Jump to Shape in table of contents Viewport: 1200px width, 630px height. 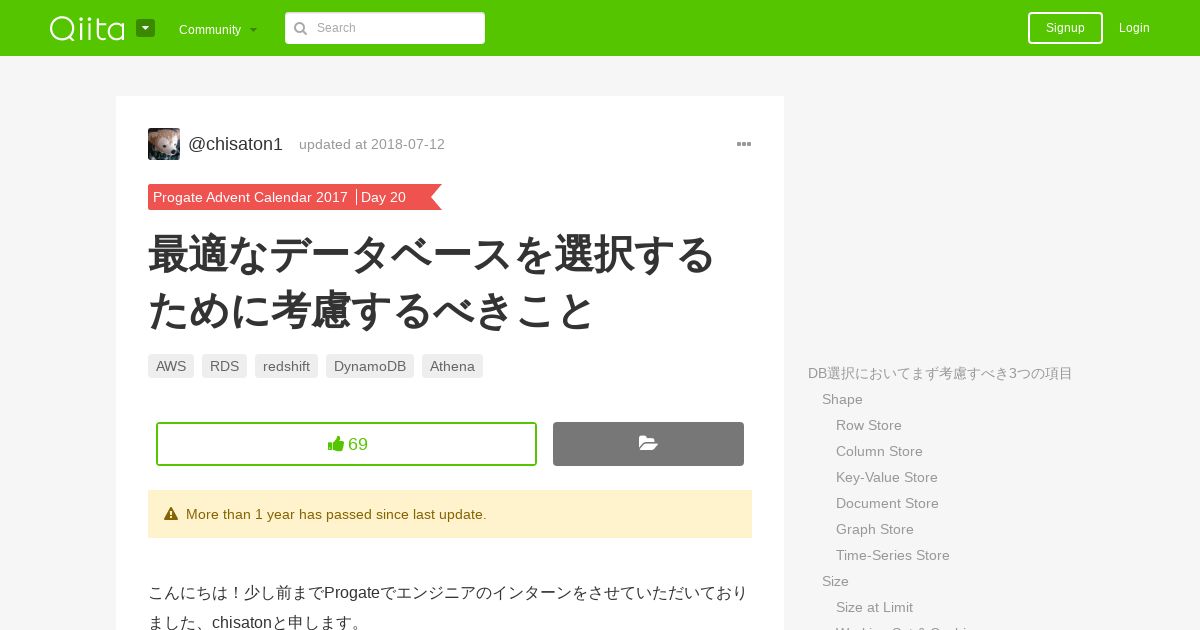pyautogui.click(x=842, y=399)
